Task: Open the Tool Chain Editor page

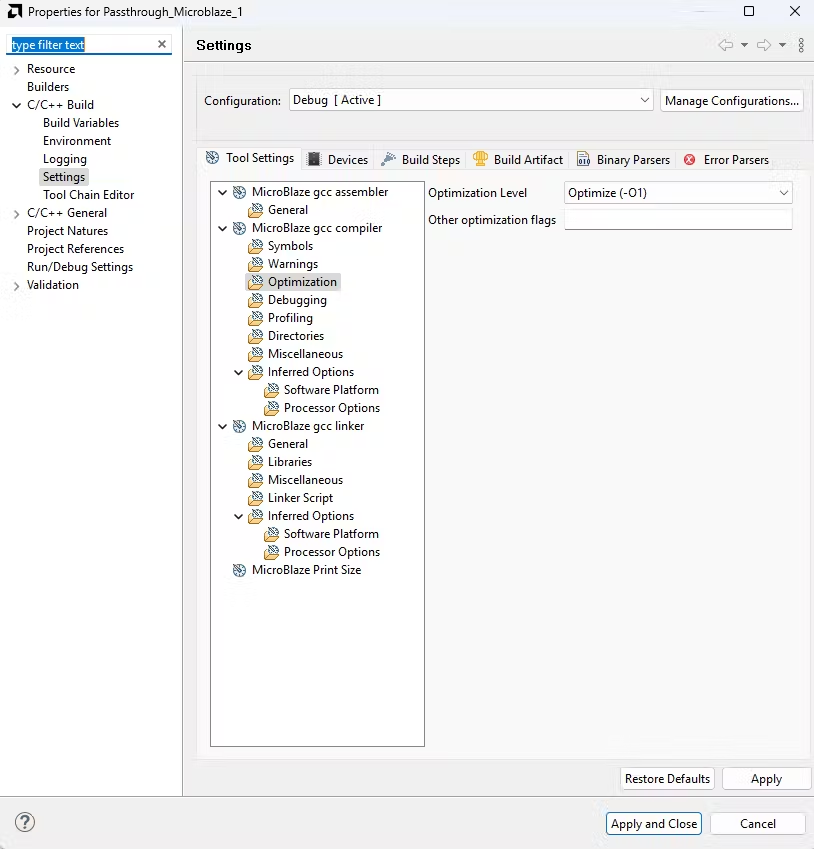Action: pos(88,195)
